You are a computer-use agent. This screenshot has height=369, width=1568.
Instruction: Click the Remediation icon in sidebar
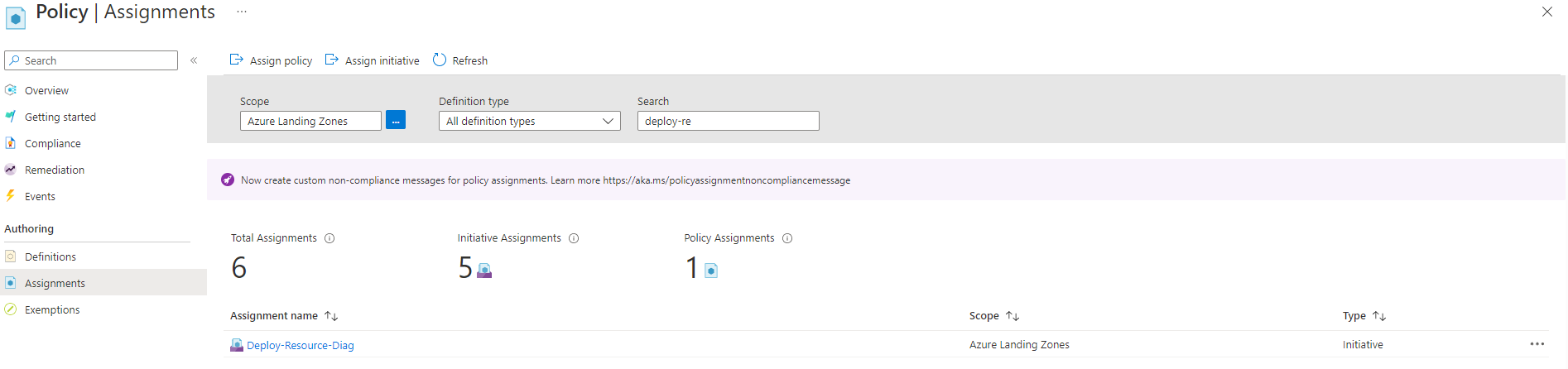pos(11,170)
